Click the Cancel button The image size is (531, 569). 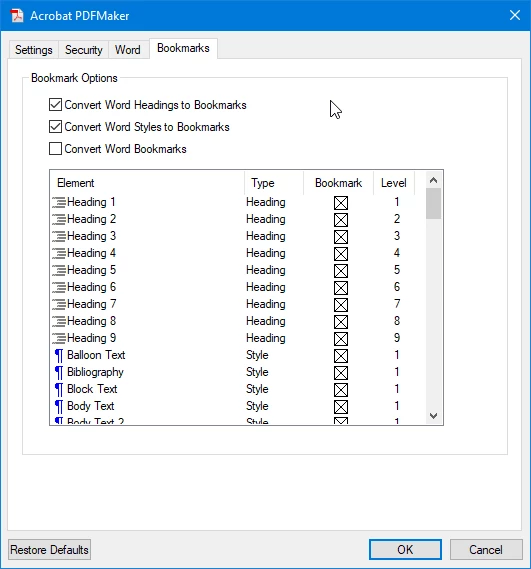tap(486, 549)
